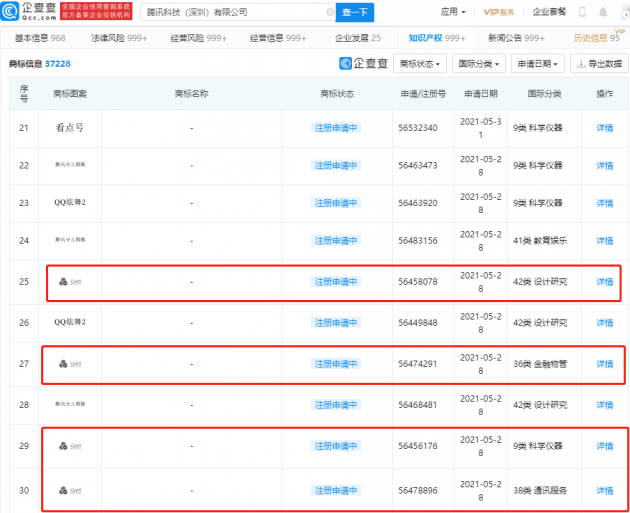Click trademark logo image in row 27
630x513 pixels.
tap(70, 364)
